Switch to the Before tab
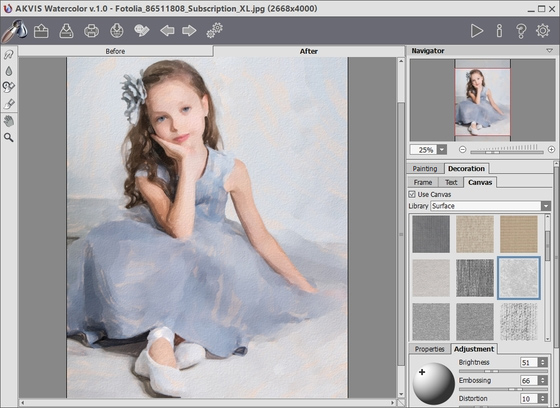 click(115, 51)
